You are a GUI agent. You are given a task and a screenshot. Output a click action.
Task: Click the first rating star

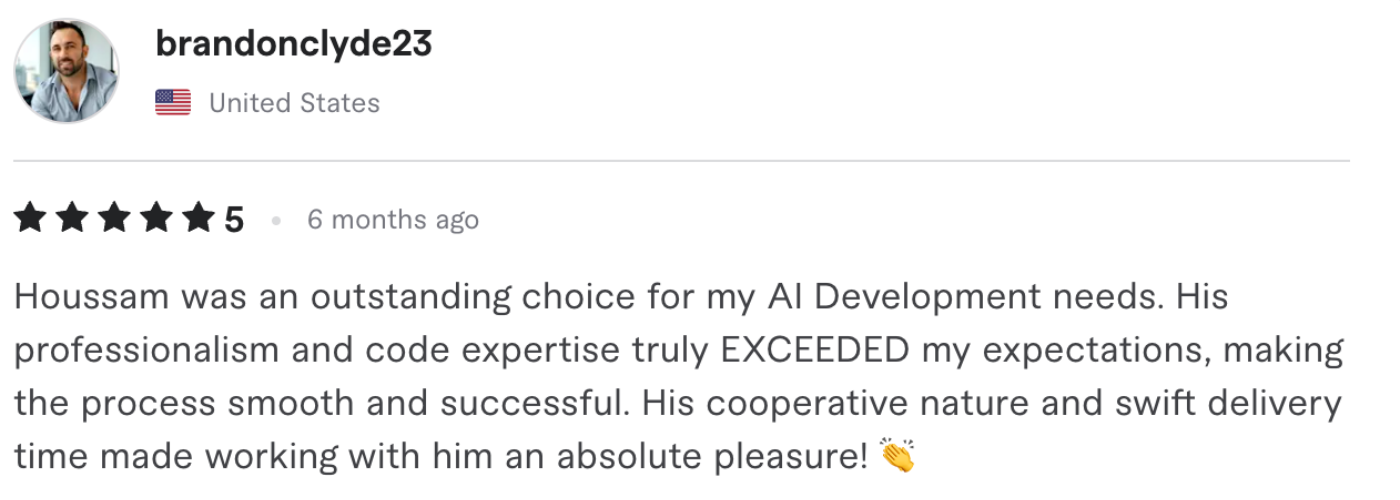30,218
